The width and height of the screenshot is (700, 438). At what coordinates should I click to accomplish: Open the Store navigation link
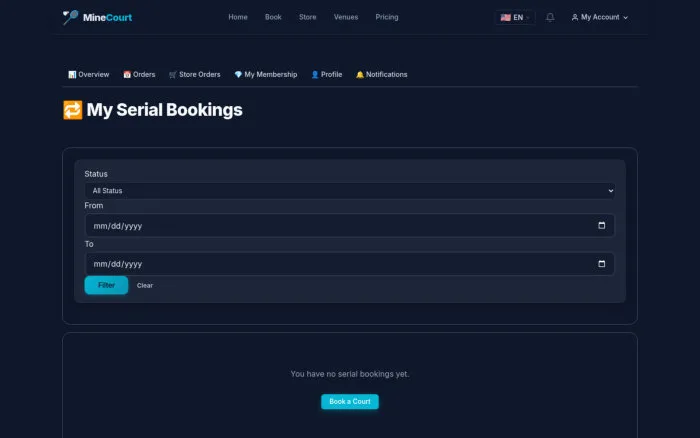click(308, 17)
